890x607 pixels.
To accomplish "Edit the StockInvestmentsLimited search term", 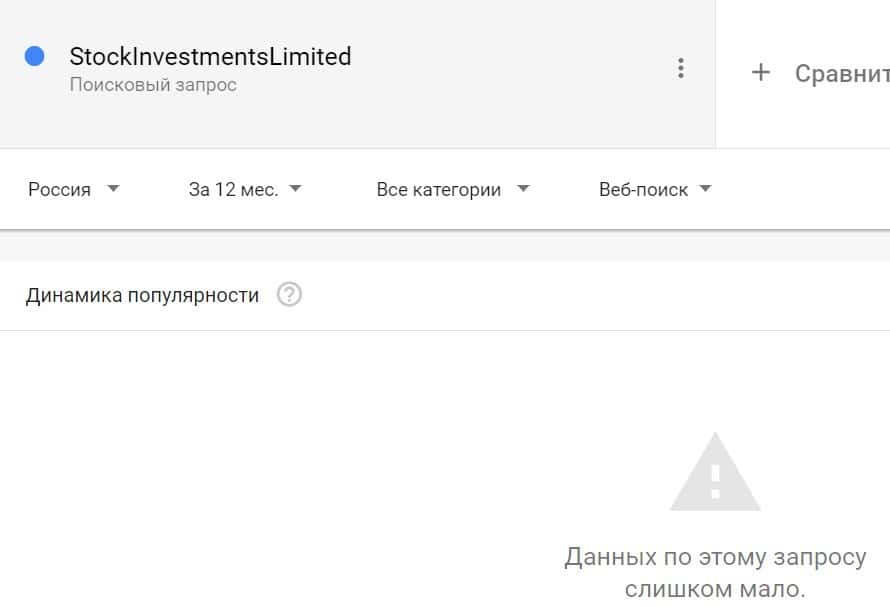I will (x=210, y=57).
